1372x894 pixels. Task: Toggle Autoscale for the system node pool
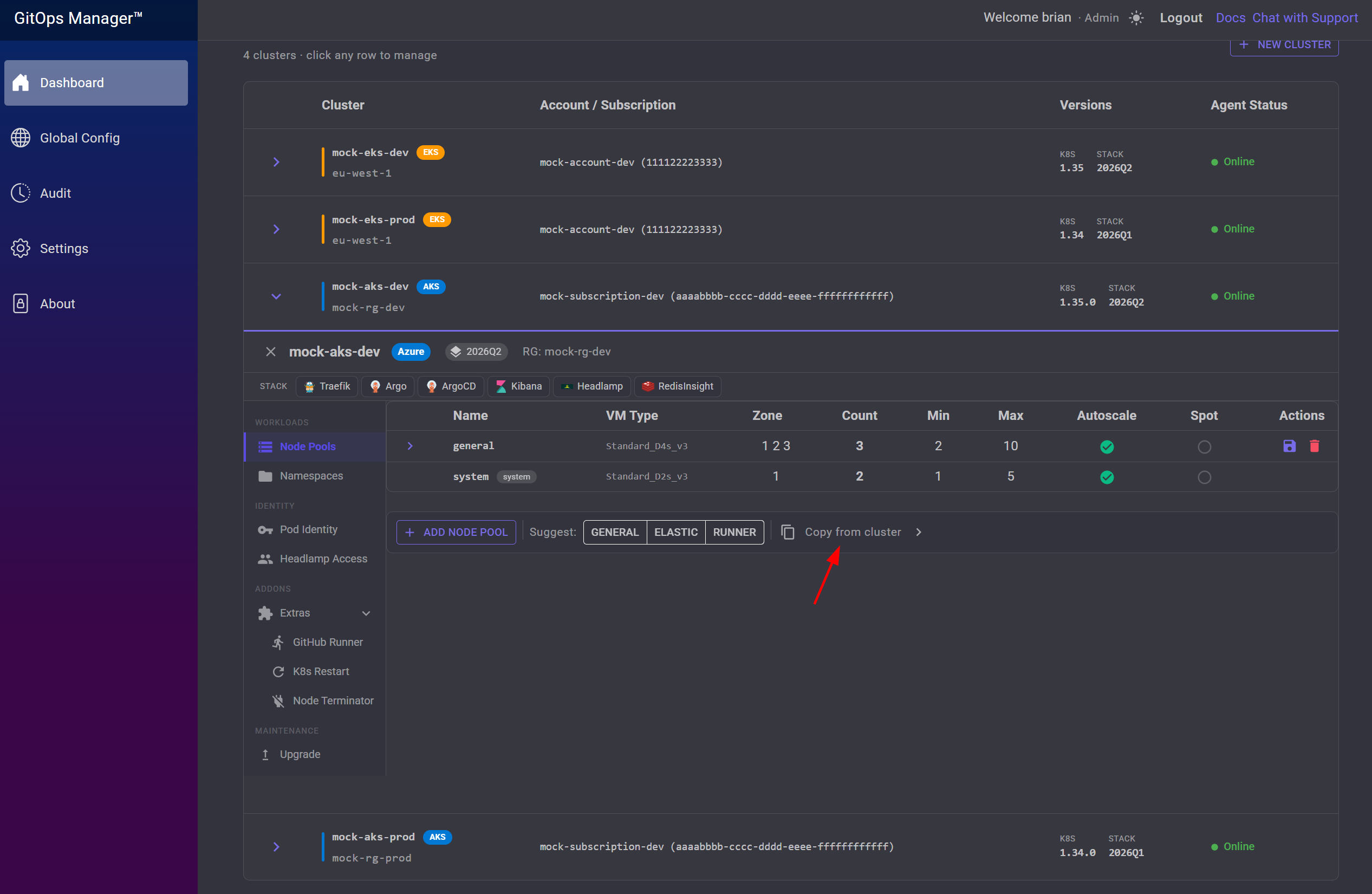[1107, 477]
